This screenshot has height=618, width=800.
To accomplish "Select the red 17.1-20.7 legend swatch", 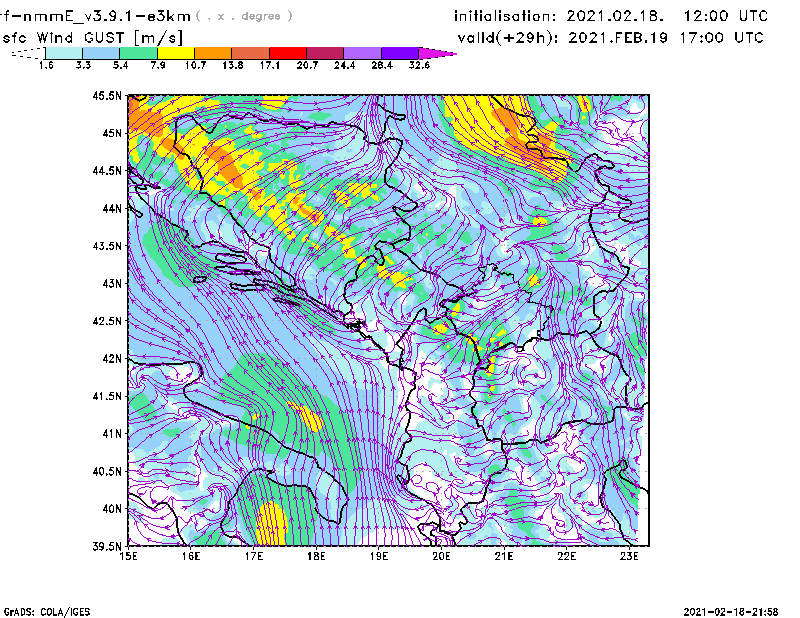I will [288, 53].
